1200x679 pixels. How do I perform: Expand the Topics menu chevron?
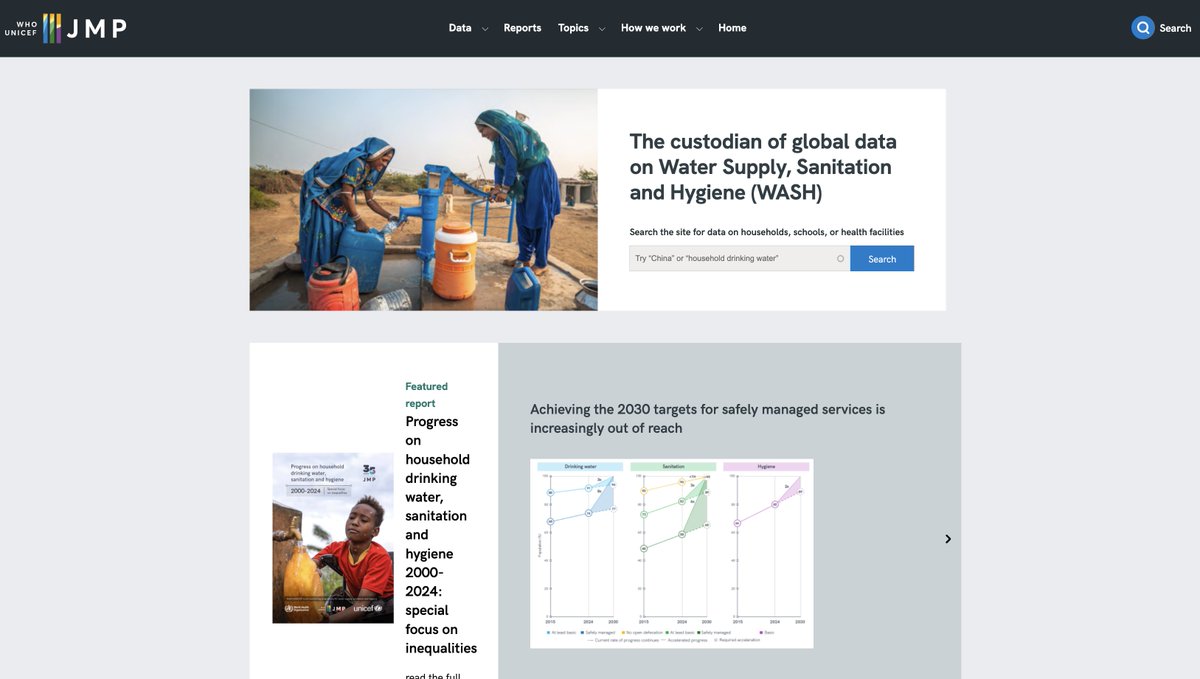tap(602, 29)
